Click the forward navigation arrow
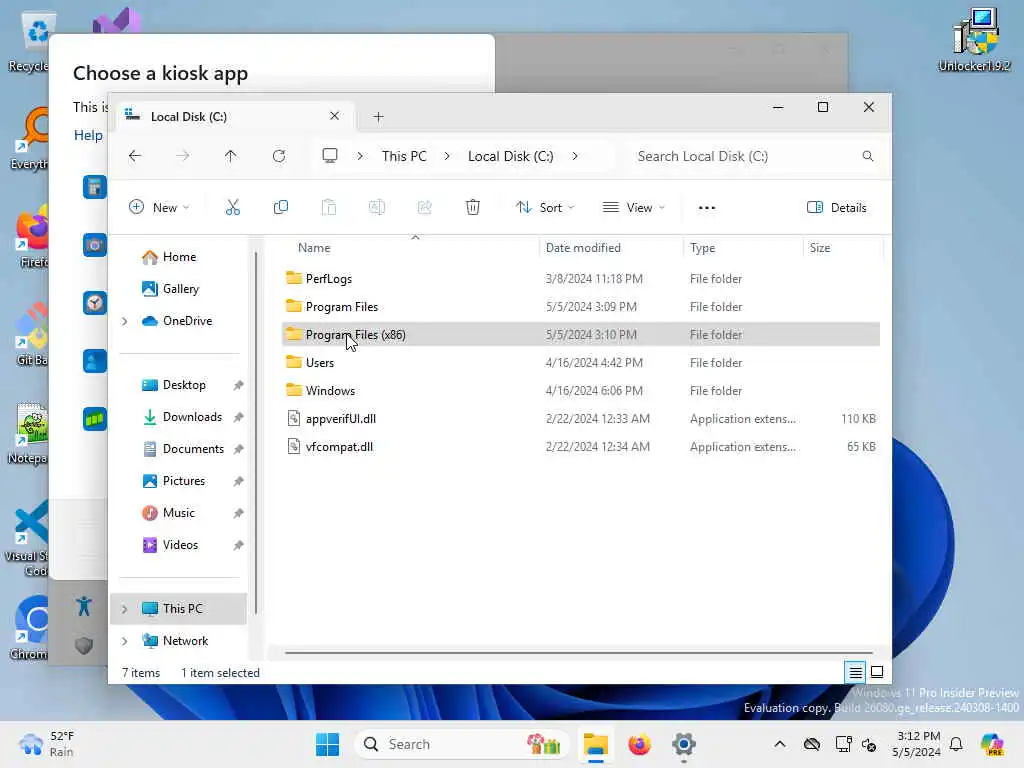 [183, 156]
